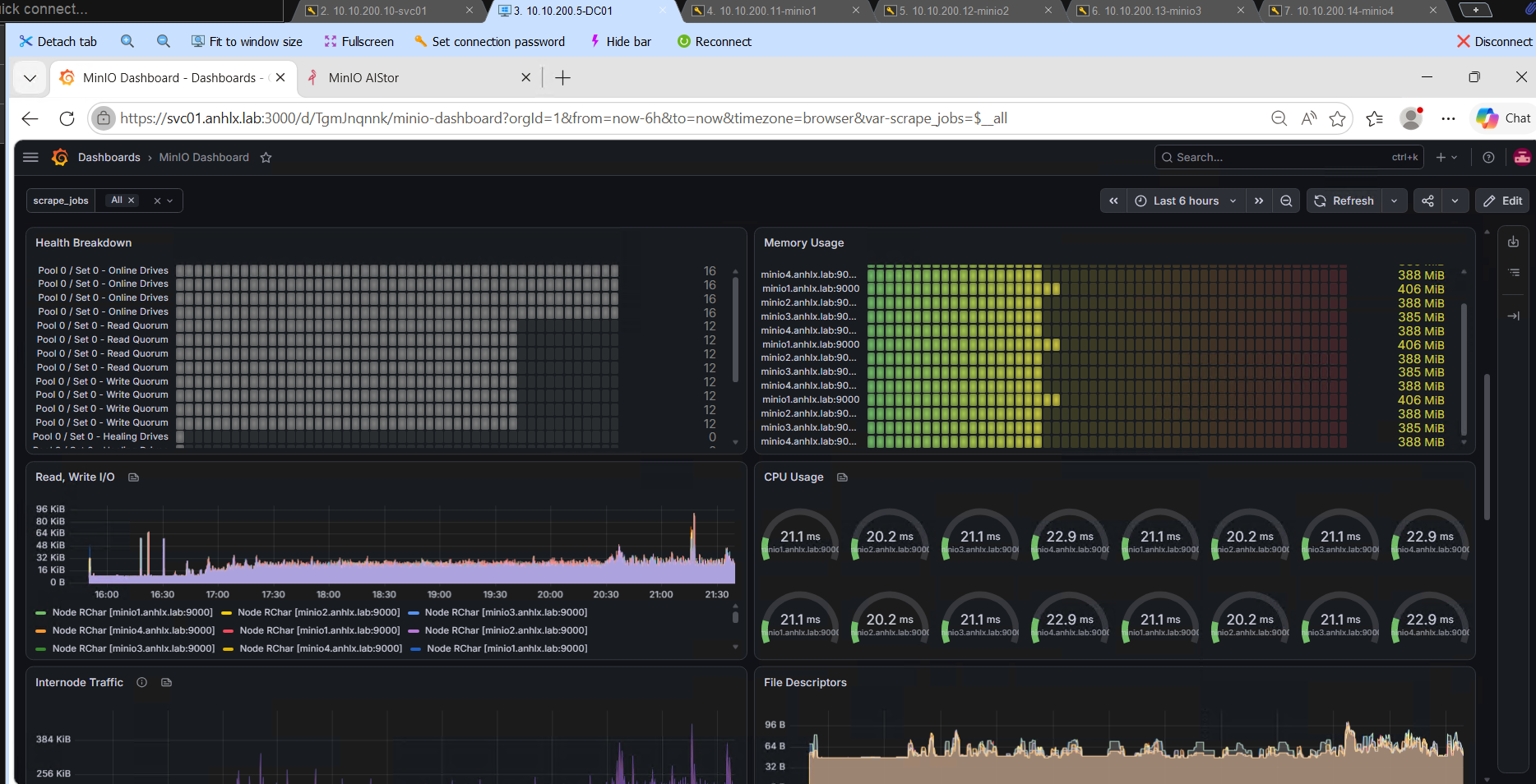Remove the All value from scrape_jobs
The width and height of the screenshot is (1536, 784).
(x=131, y=201)
